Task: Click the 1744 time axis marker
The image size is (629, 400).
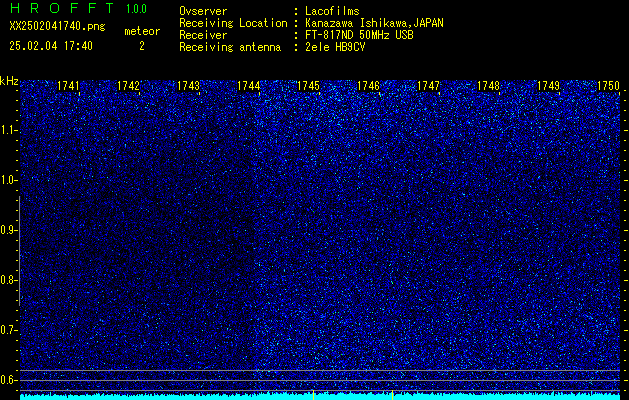Action: click(x=249, y=86)
